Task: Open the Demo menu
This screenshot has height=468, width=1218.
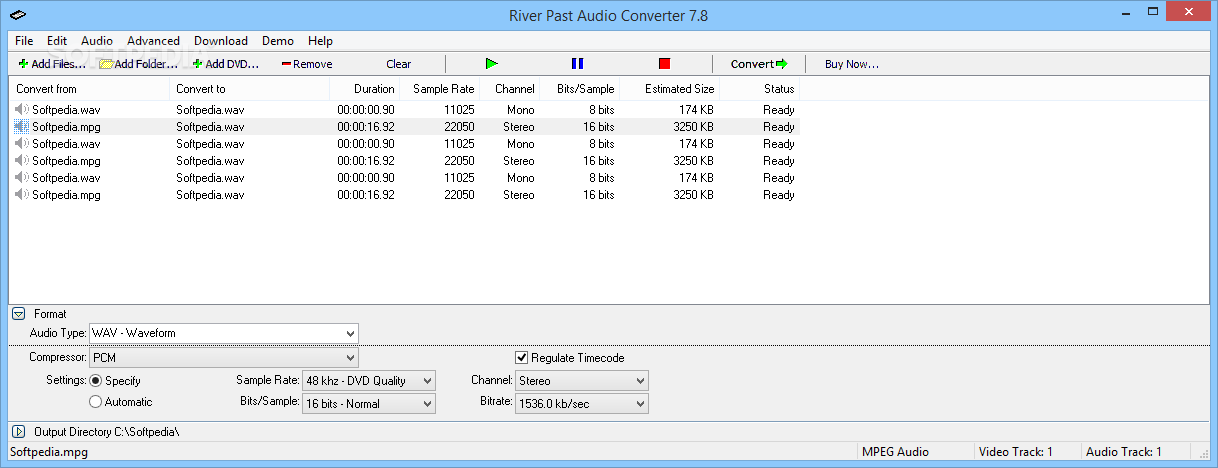Action: [278, 41]
